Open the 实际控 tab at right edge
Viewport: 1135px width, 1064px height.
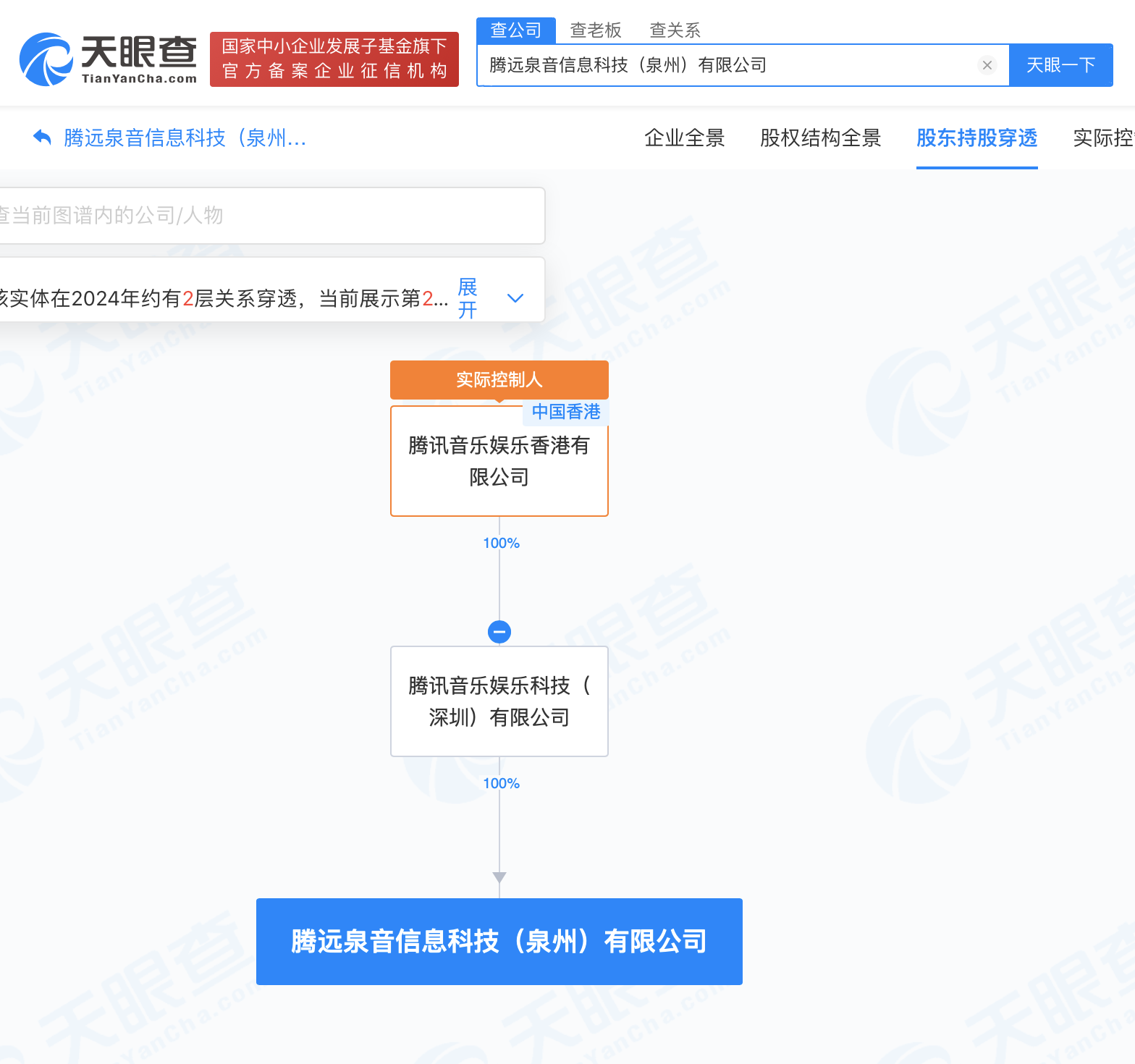1103,138
